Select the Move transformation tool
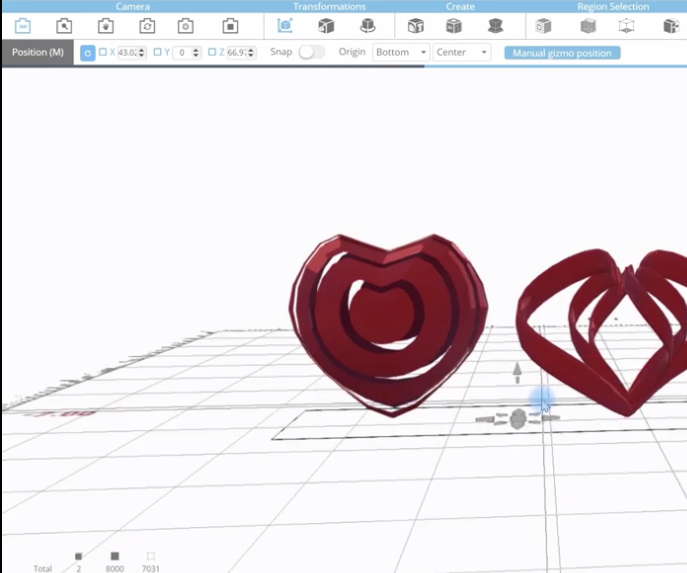The width and height of the screenshot is (687, 573). point(285,26)
